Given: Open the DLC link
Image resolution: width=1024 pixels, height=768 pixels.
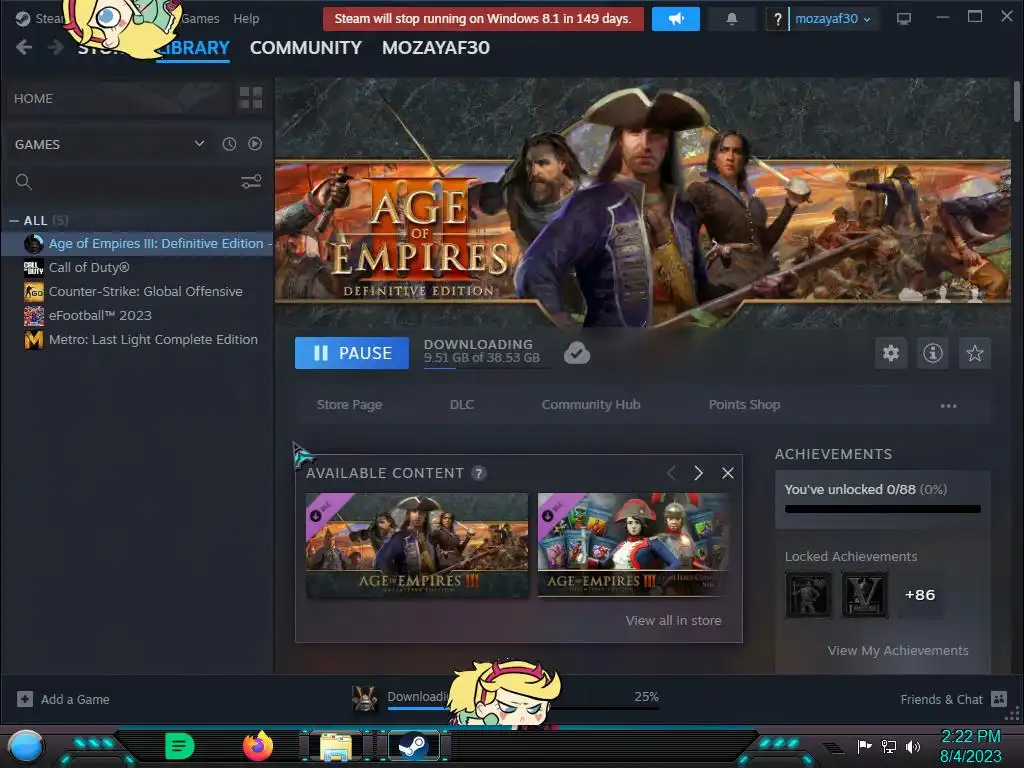Looking at the screenshot, I should 462,405.
